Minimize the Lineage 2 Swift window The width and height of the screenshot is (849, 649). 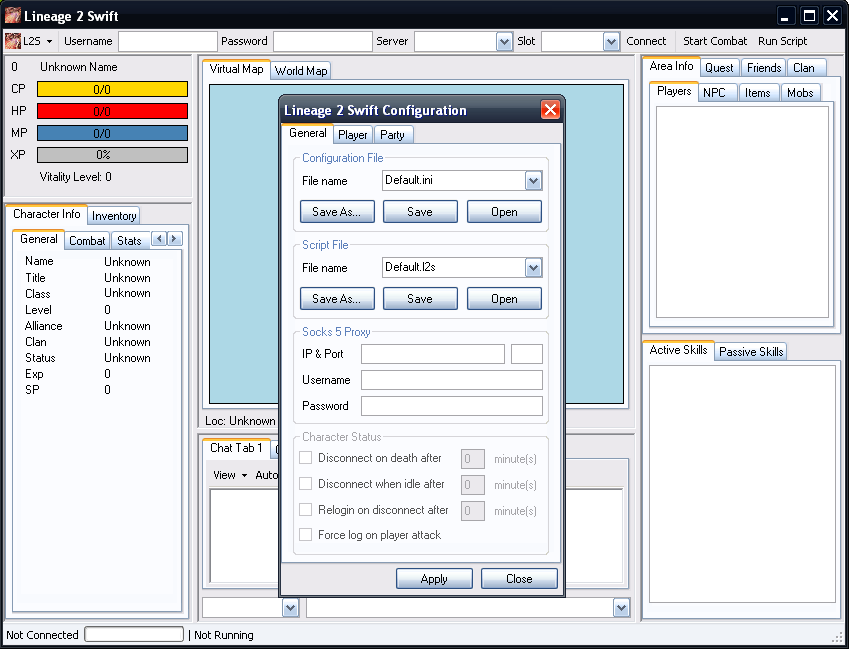click(785, 16)
